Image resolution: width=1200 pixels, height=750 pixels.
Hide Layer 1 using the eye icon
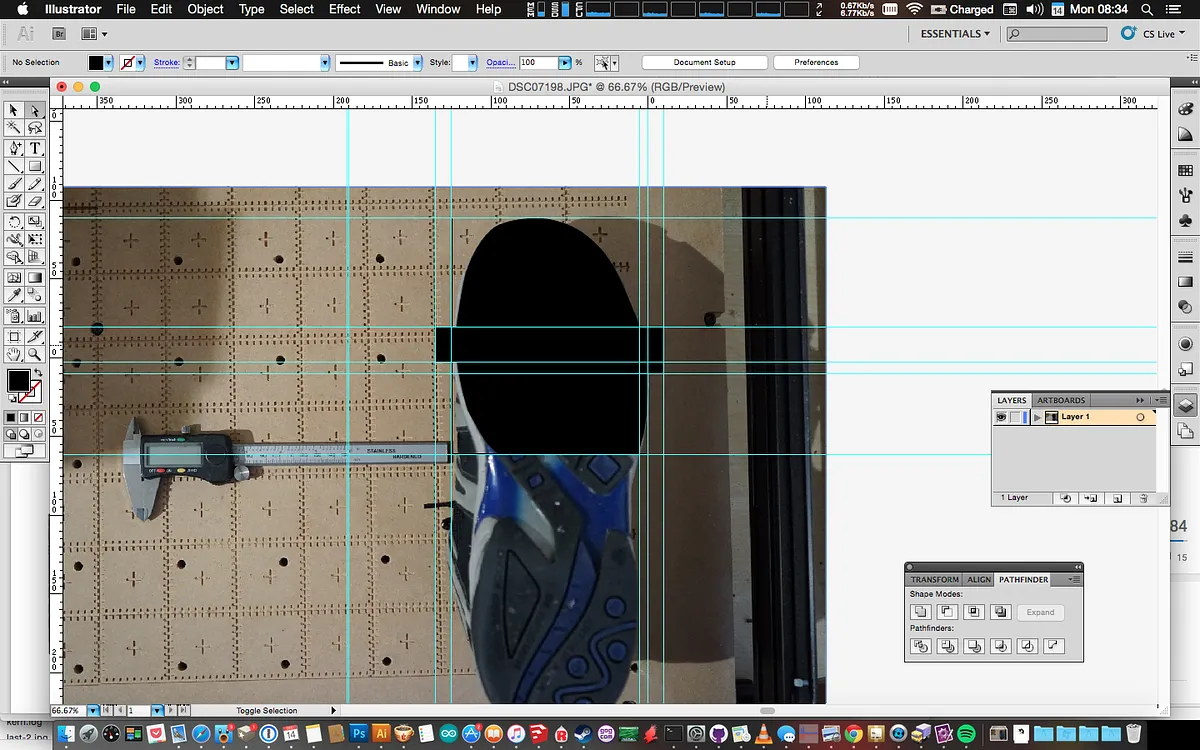click(x=1000, y=417)
